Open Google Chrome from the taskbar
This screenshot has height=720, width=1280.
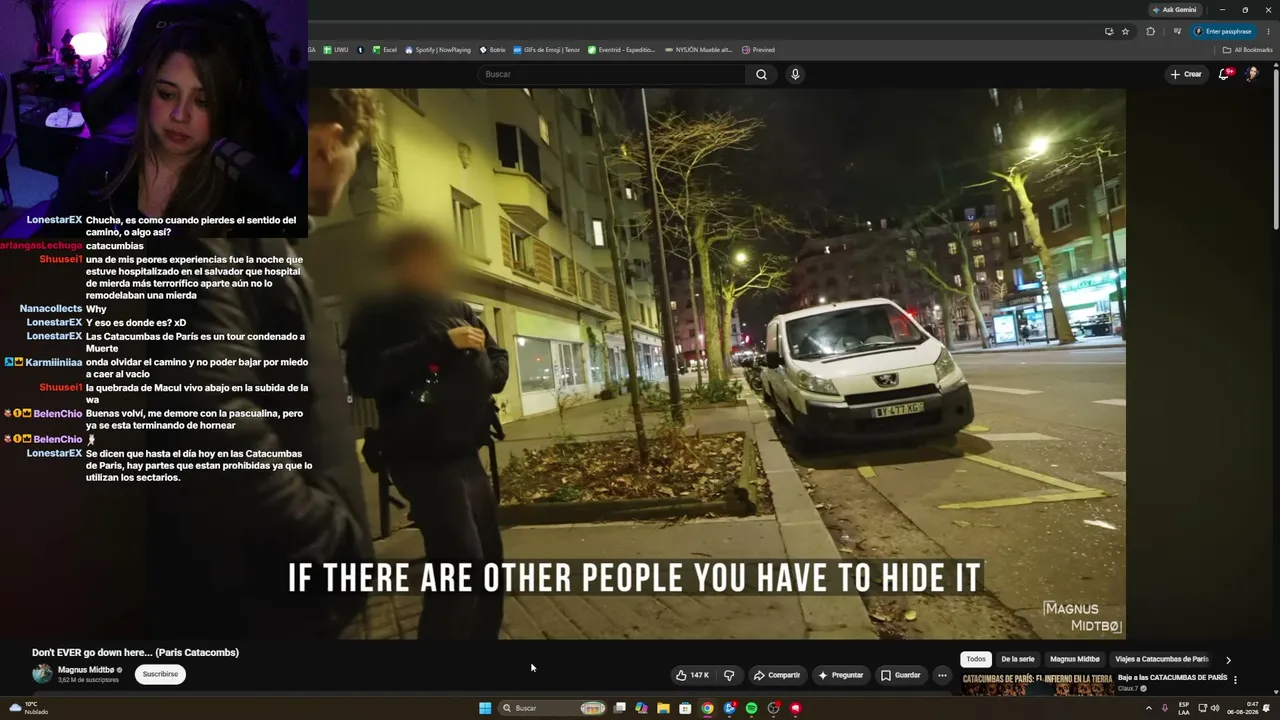pyautogui.click(x=707, y=708)
